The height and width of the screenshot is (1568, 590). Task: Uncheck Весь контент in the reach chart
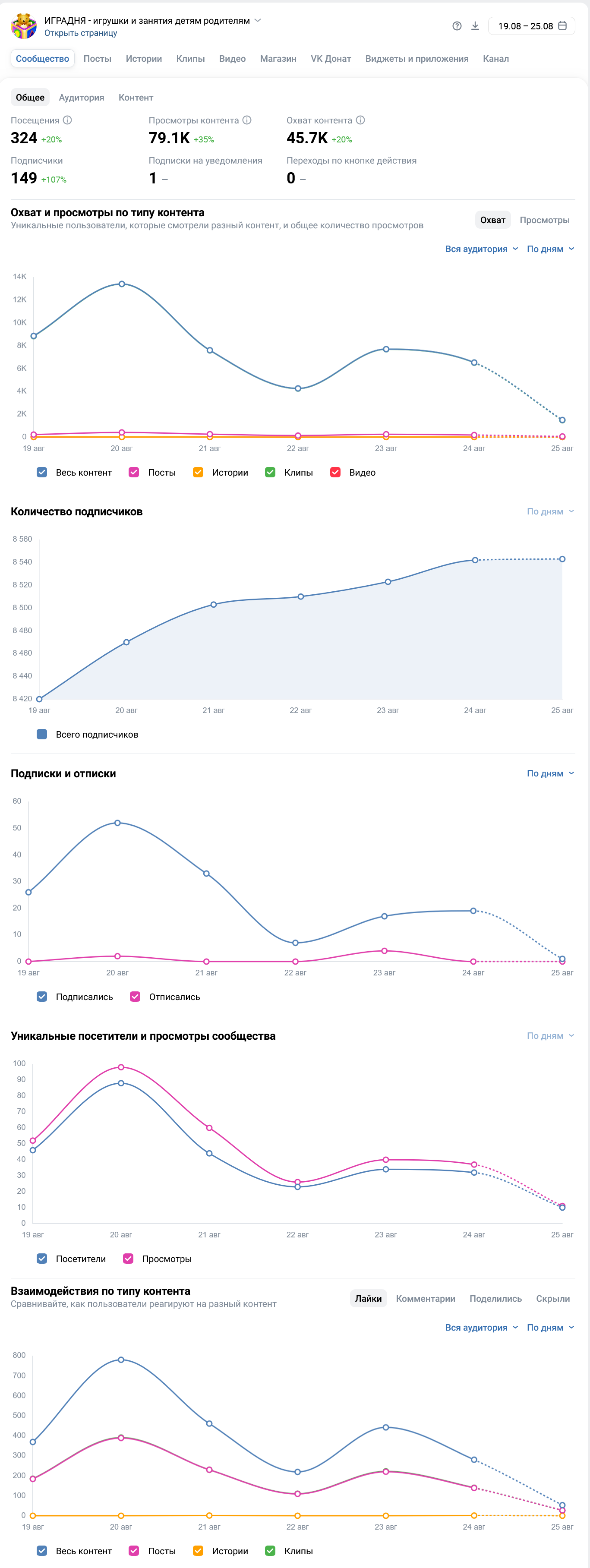(42, 472)
